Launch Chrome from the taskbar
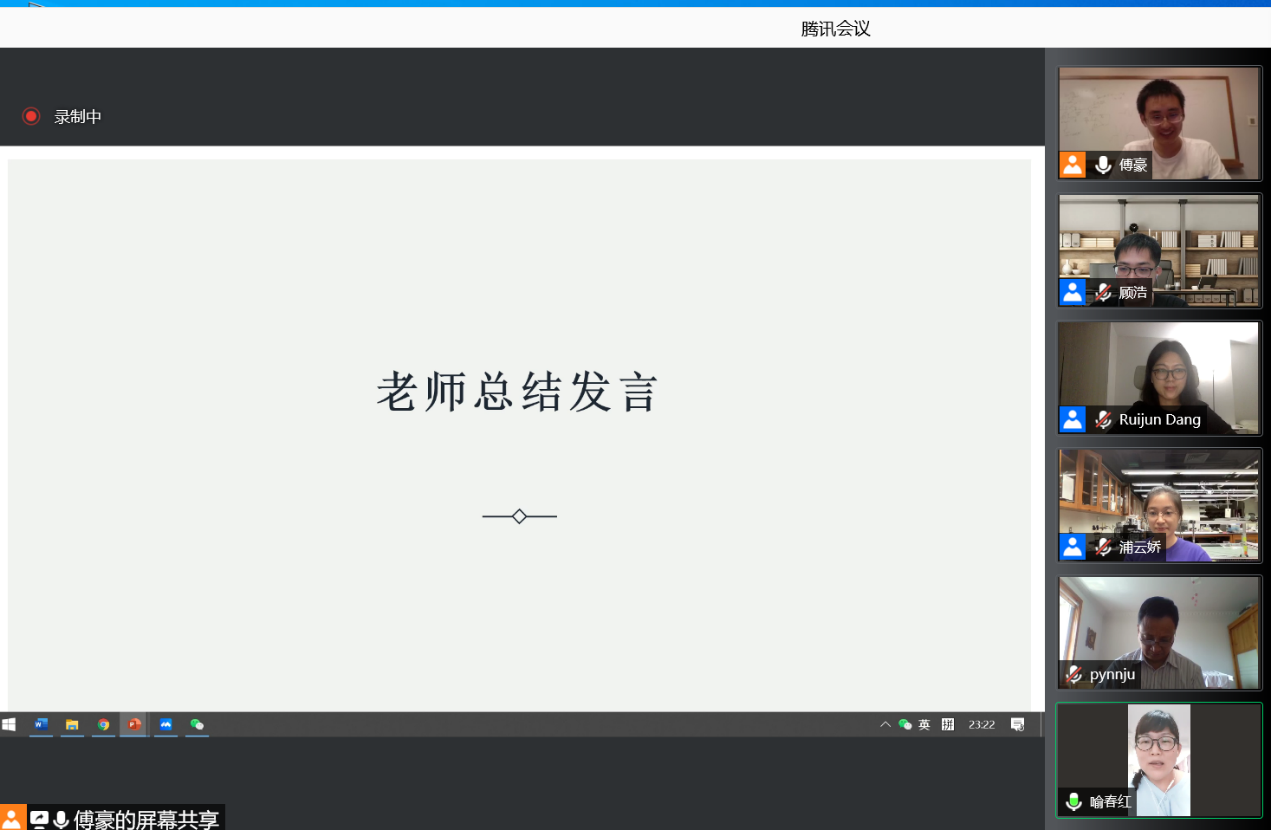 (103, 724)
